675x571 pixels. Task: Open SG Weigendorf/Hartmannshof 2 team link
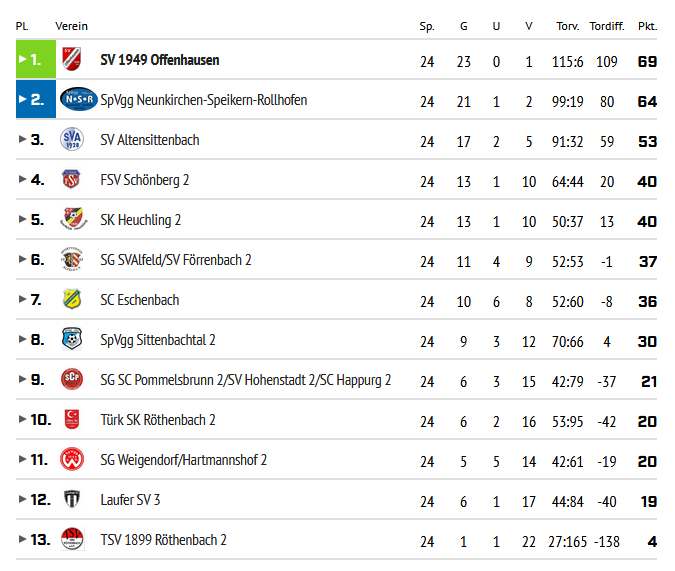[x=184, y=460]
